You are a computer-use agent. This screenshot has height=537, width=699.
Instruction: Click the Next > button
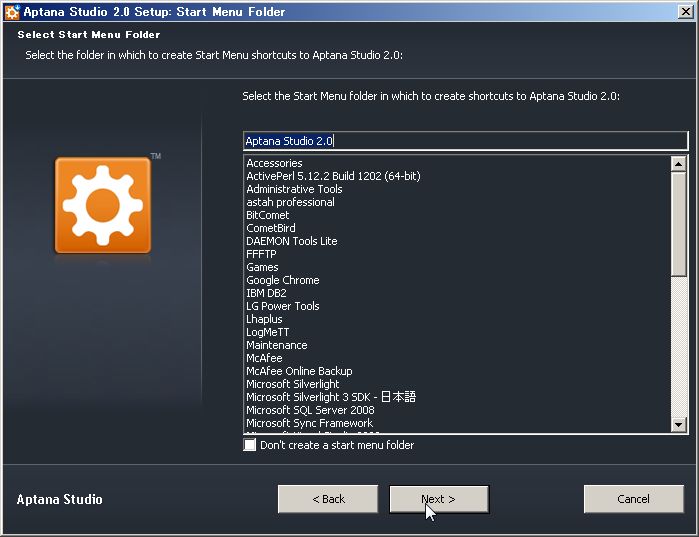[x=439, y=499]
